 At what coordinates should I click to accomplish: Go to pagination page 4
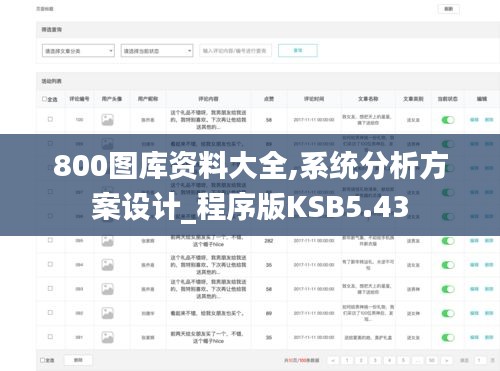tap(389, 360)
